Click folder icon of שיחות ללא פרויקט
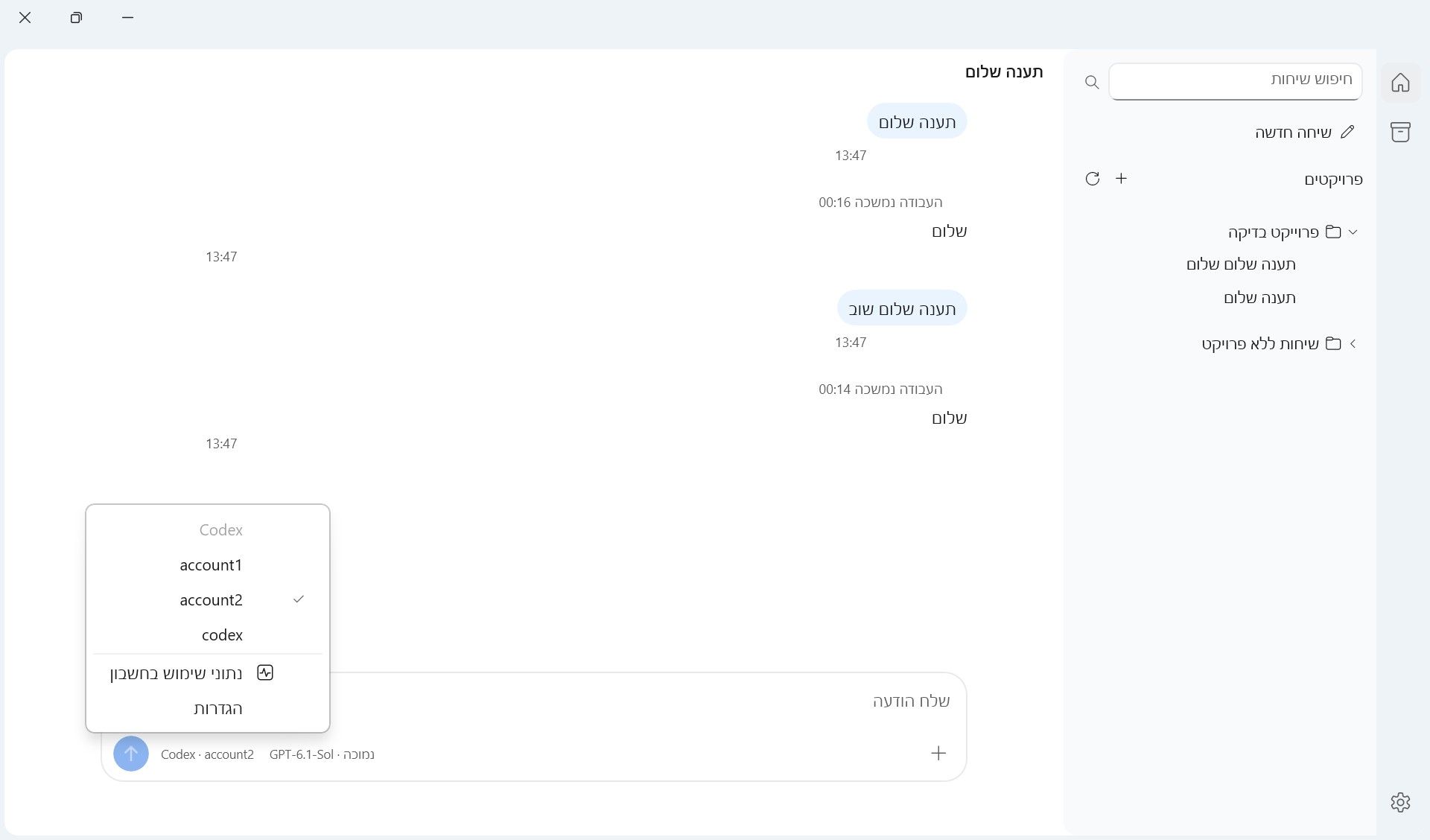1430x840 pixels. coord(1333,343)
